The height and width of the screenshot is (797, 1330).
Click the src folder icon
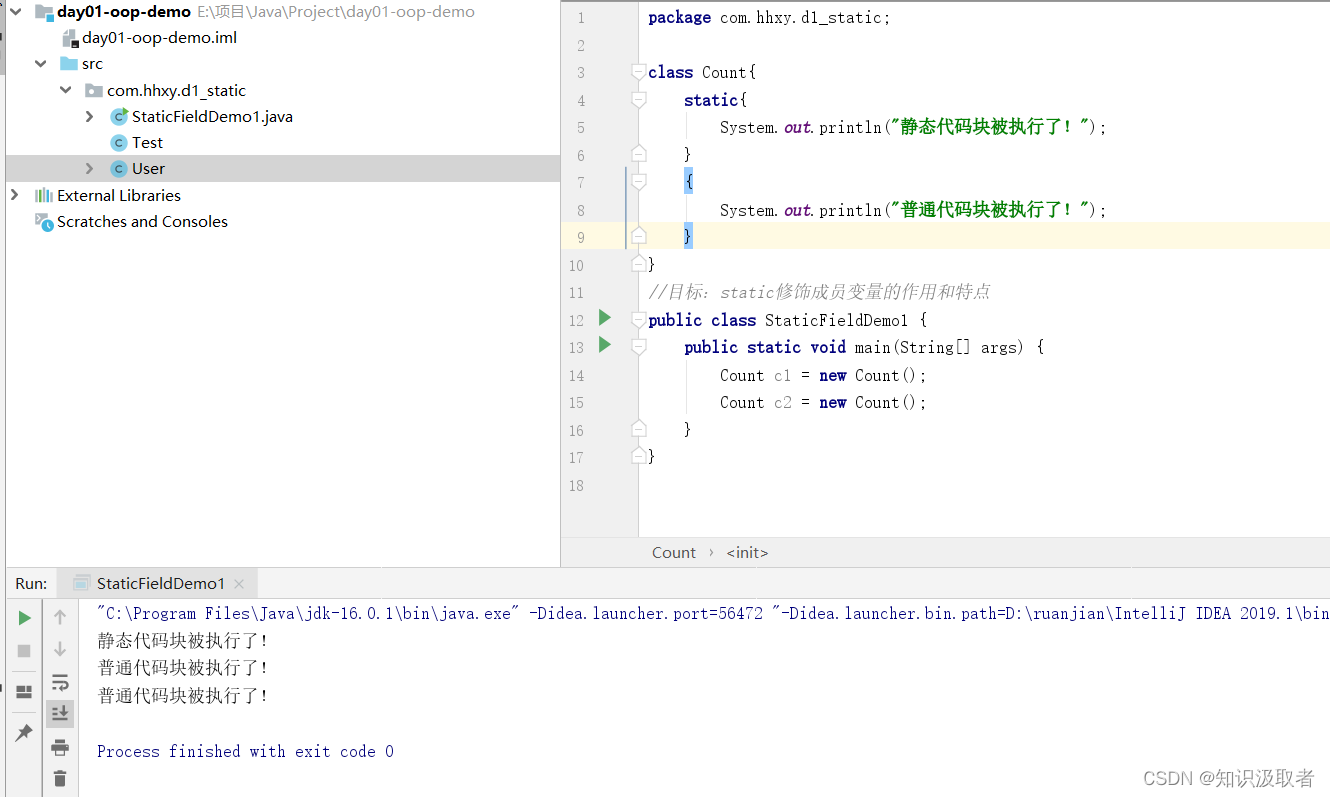(69, 63)
